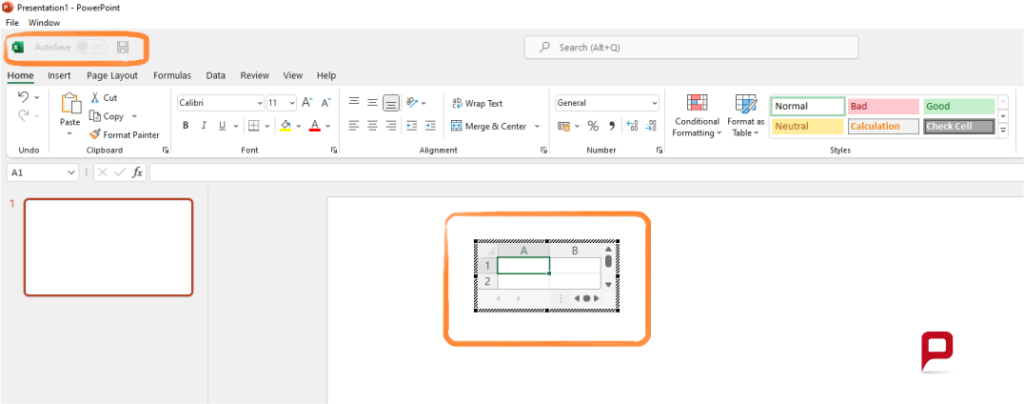The width and height of the screenshot is (1024, 404).
Task: Toggle the AutoSave switch
Action: (90, 47)
